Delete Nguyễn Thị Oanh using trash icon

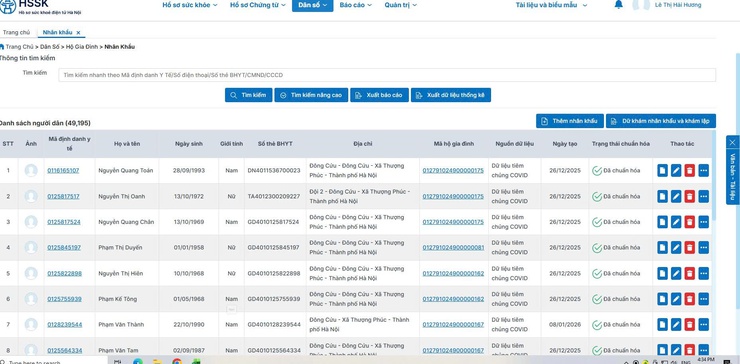coord(690,196)
